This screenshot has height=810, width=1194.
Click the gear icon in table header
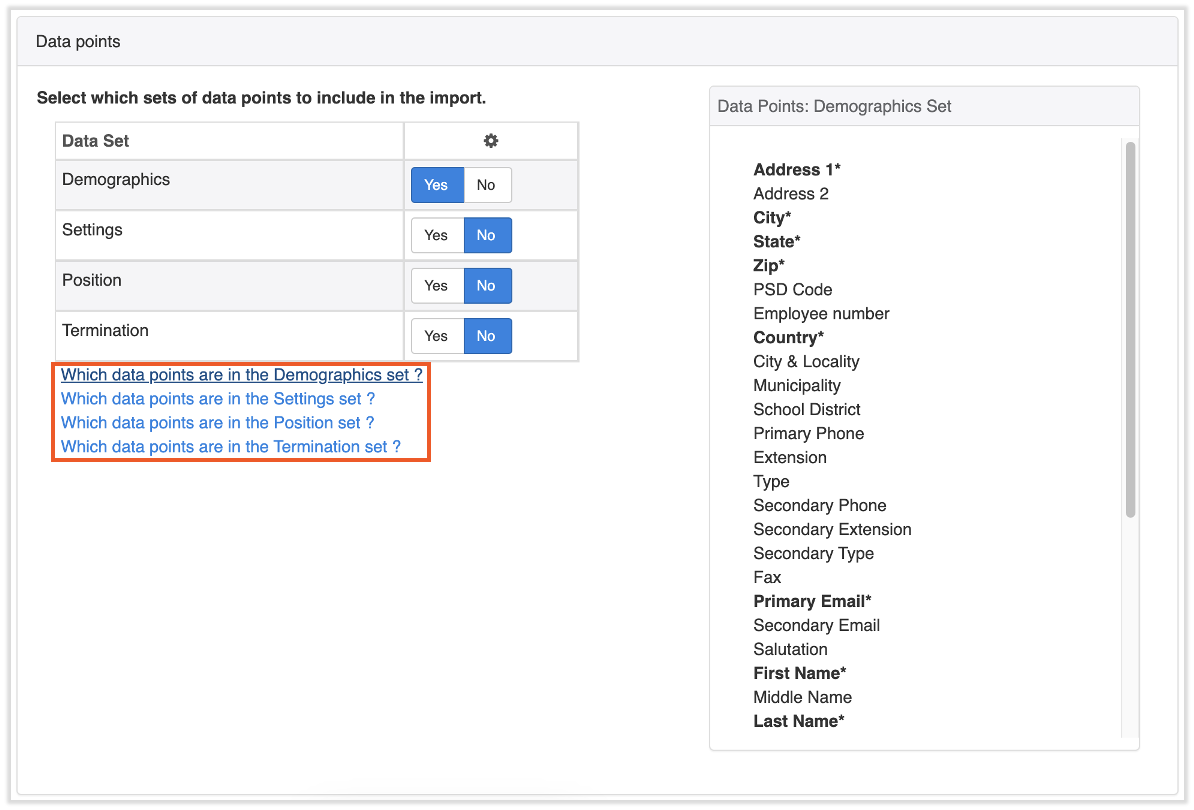tap(490, 141)
